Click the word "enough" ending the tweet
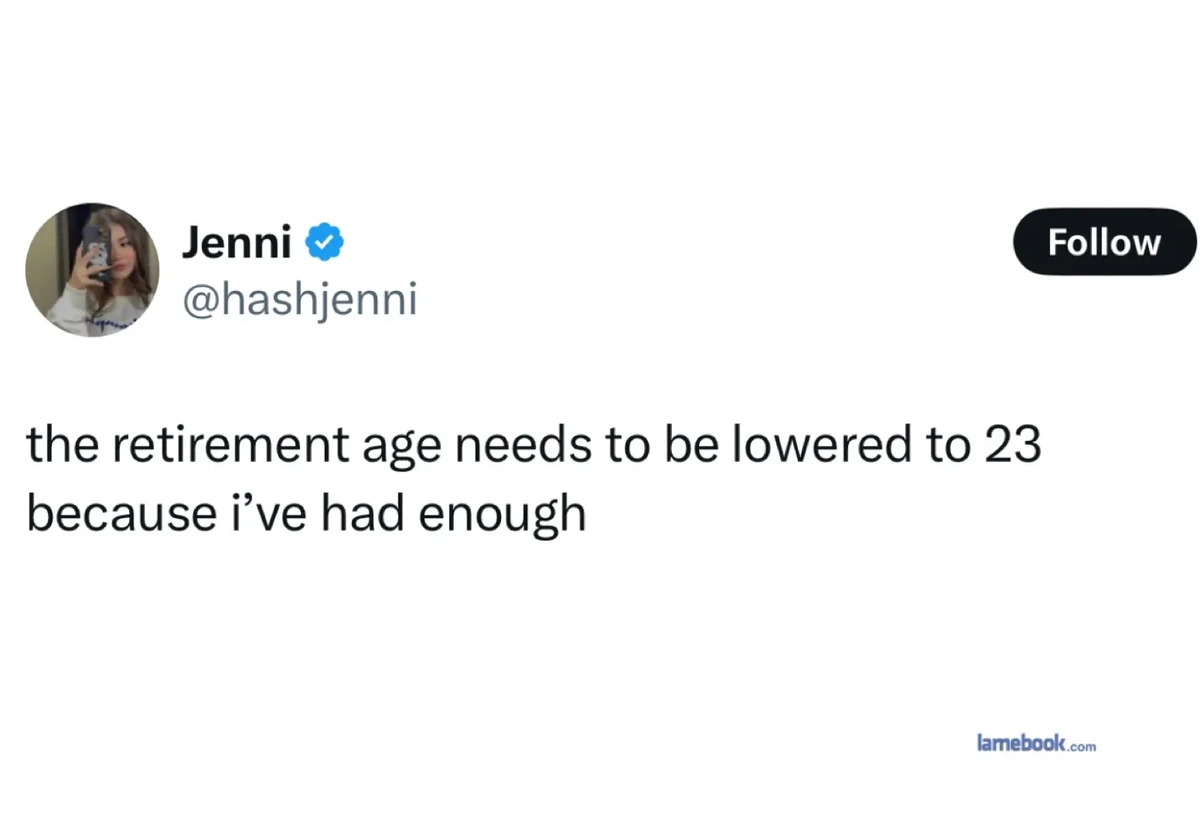Viewport: 1200px width, 830px height. 501,516
